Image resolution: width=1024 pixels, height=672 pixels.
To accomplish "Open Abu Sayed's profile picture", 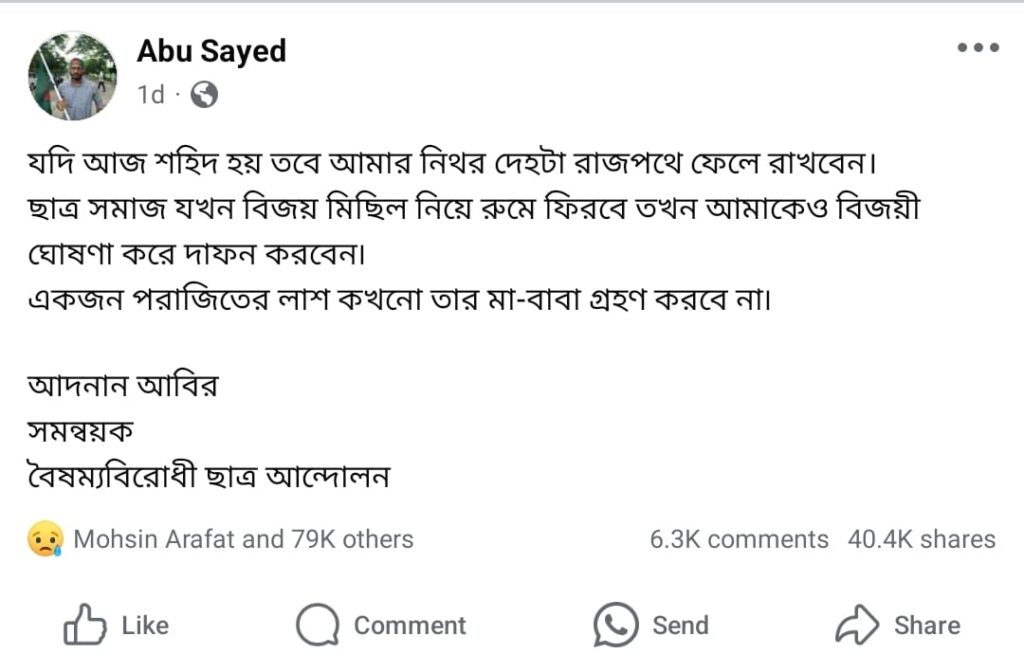I will (x=72, y=76).
